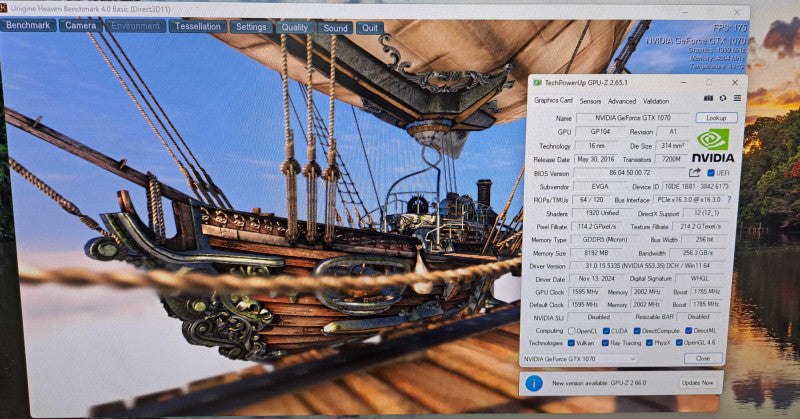Image resolution: width=800 pixels, height=419 pixels.
Task: Open the Benchmark menu in Heaven
Action: click(x=28, y=25)
